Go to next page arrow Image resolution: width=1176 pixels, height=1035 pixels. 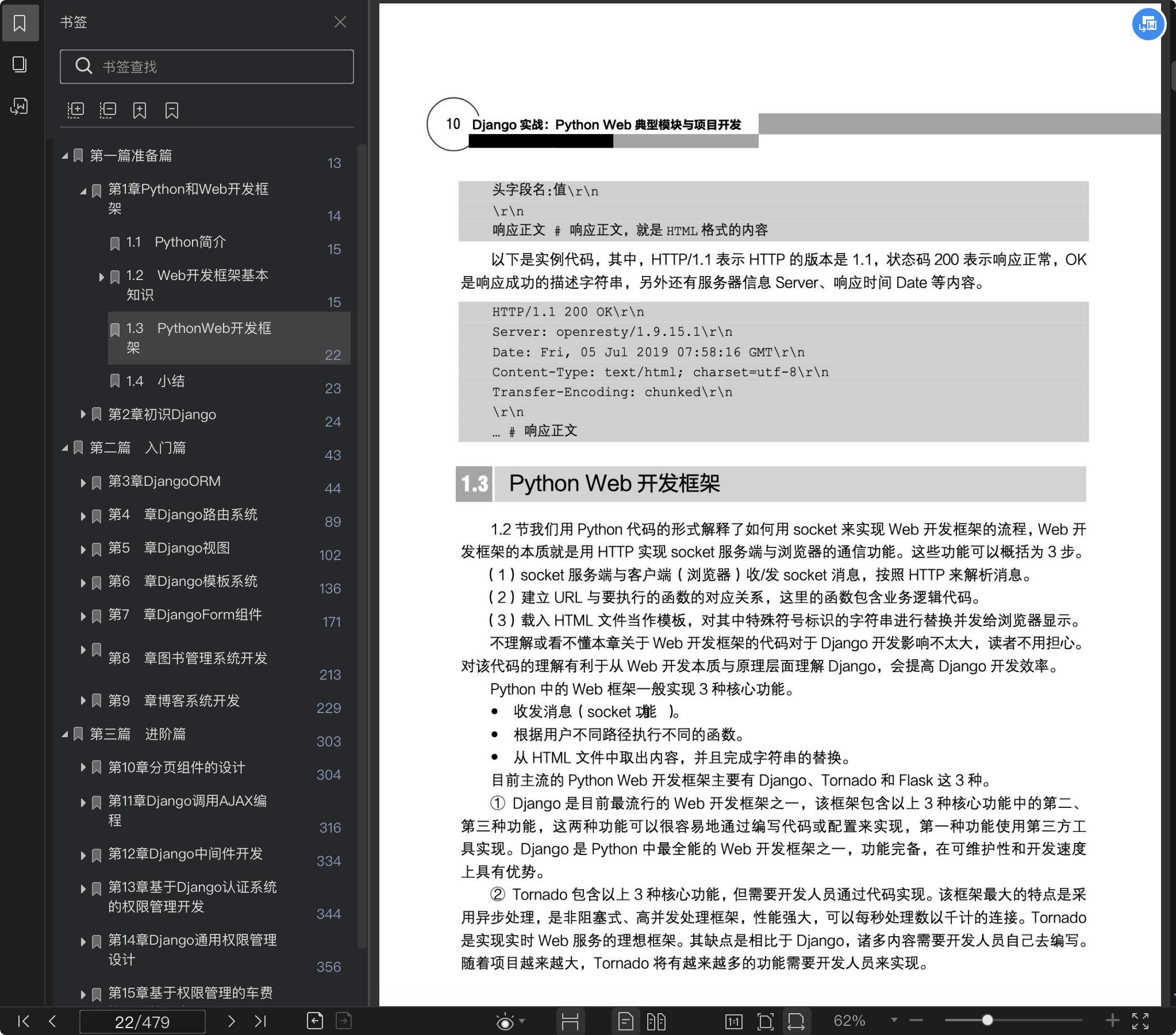pos(231,1022)
